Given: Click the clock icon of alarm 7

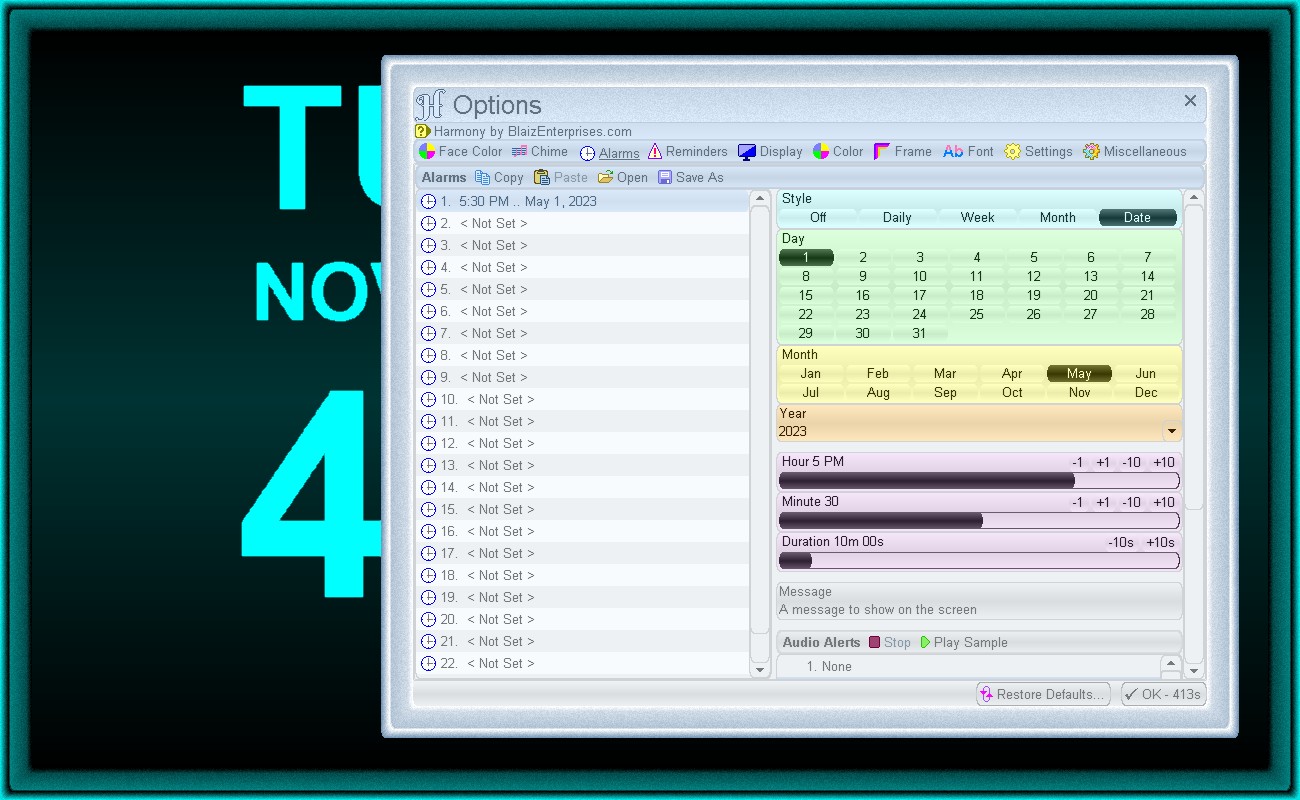Looking at the screenshot, I should [428, 333].
